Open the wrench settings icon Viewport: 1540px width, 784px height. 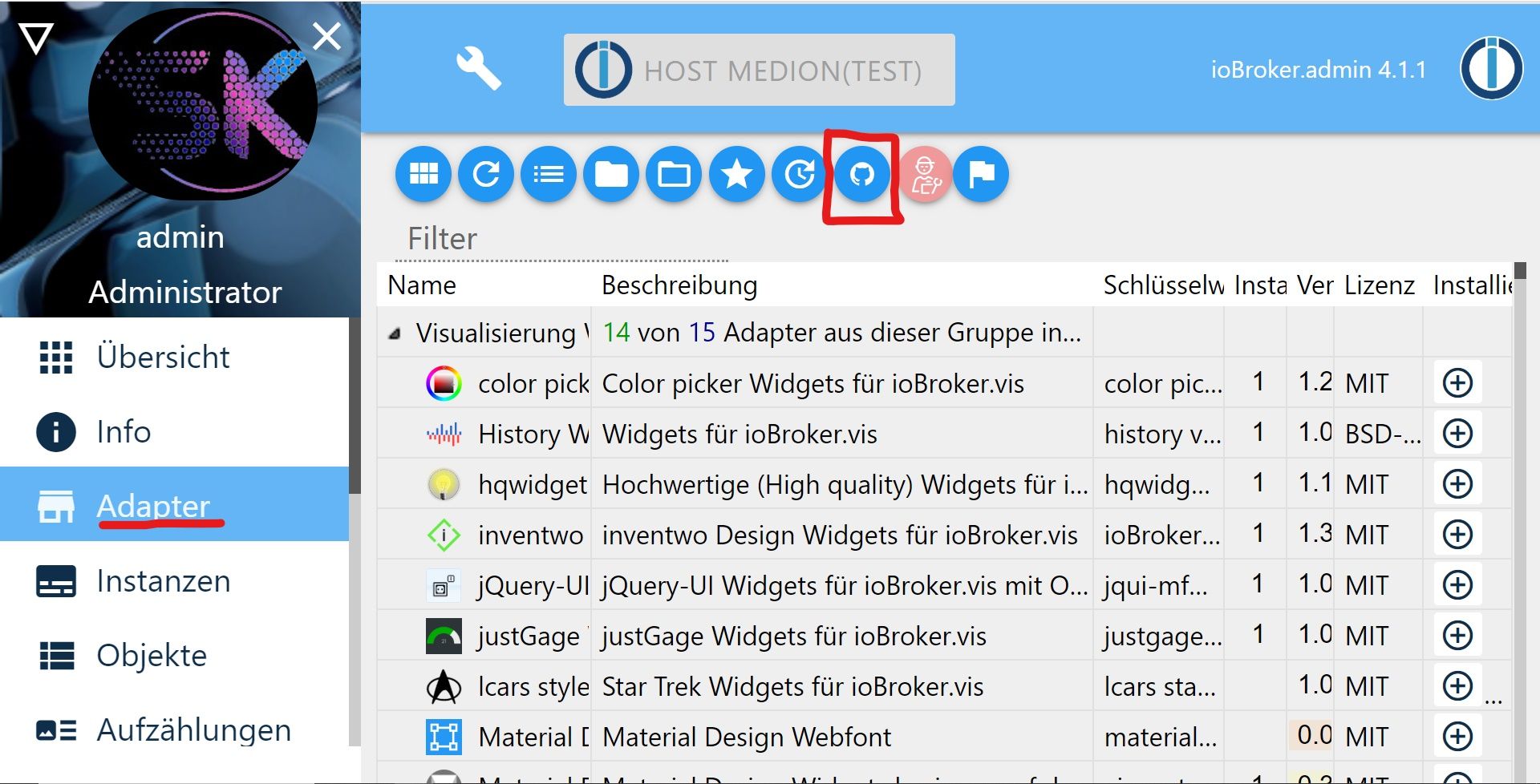[478, 68]
